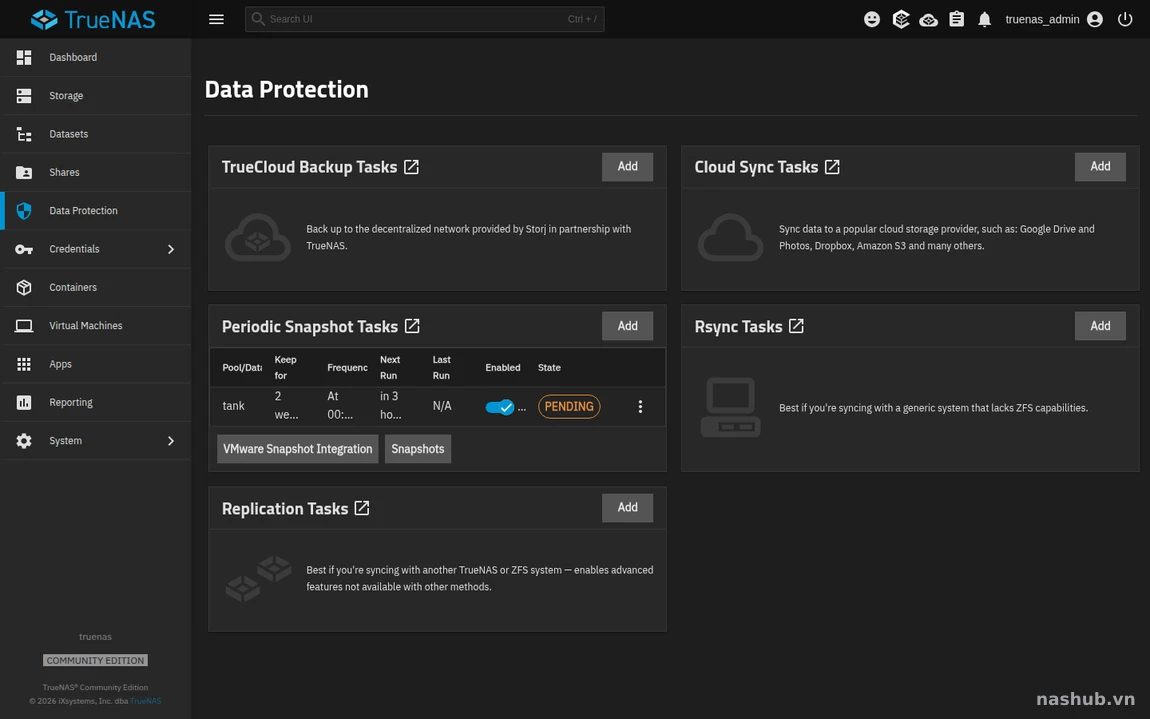Add an Rsync task
The width and height of the screenshot is (1150, 719).
(1100, 326)
